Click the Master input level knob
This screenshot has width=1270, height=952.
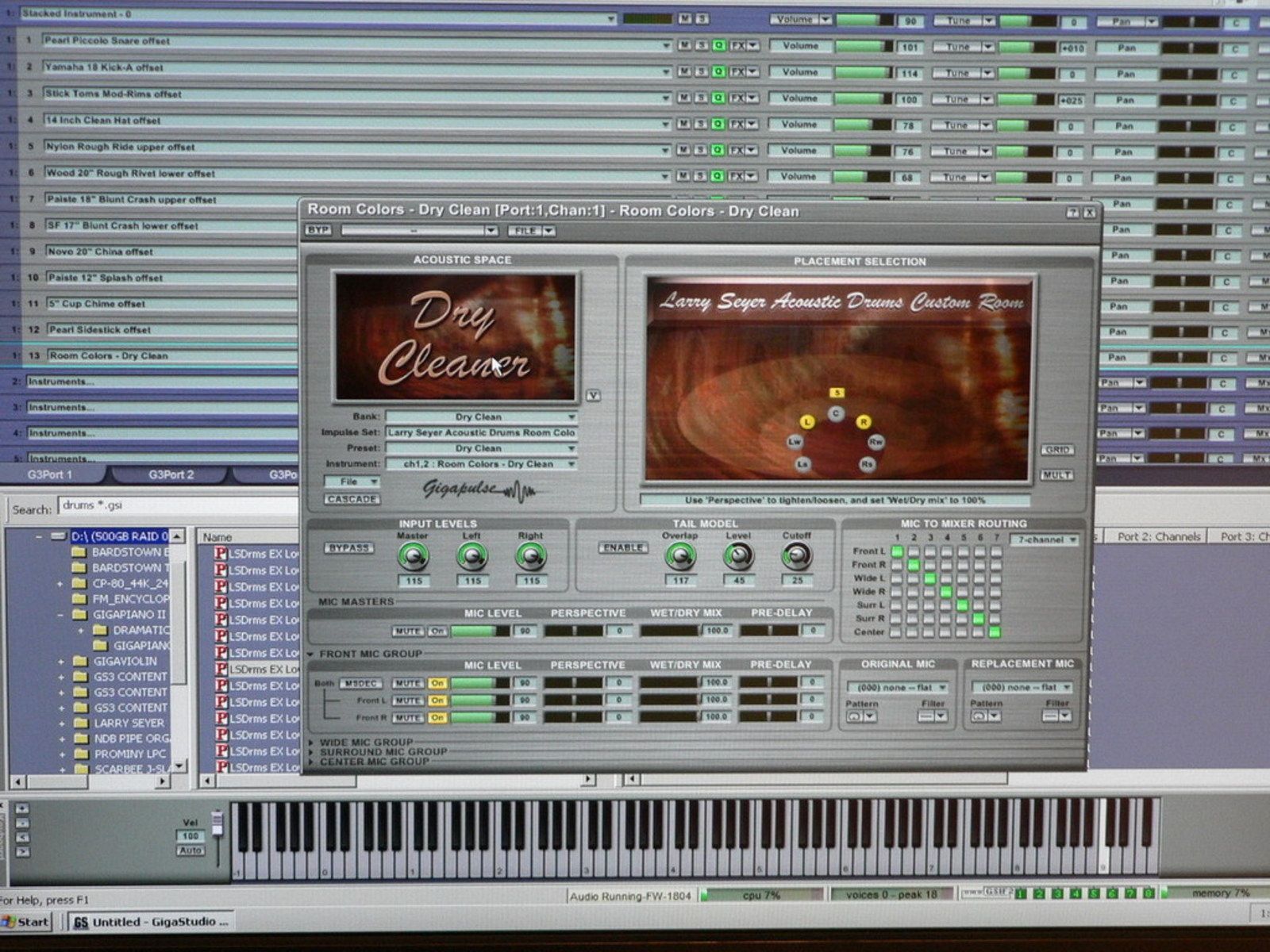(413, 557)
